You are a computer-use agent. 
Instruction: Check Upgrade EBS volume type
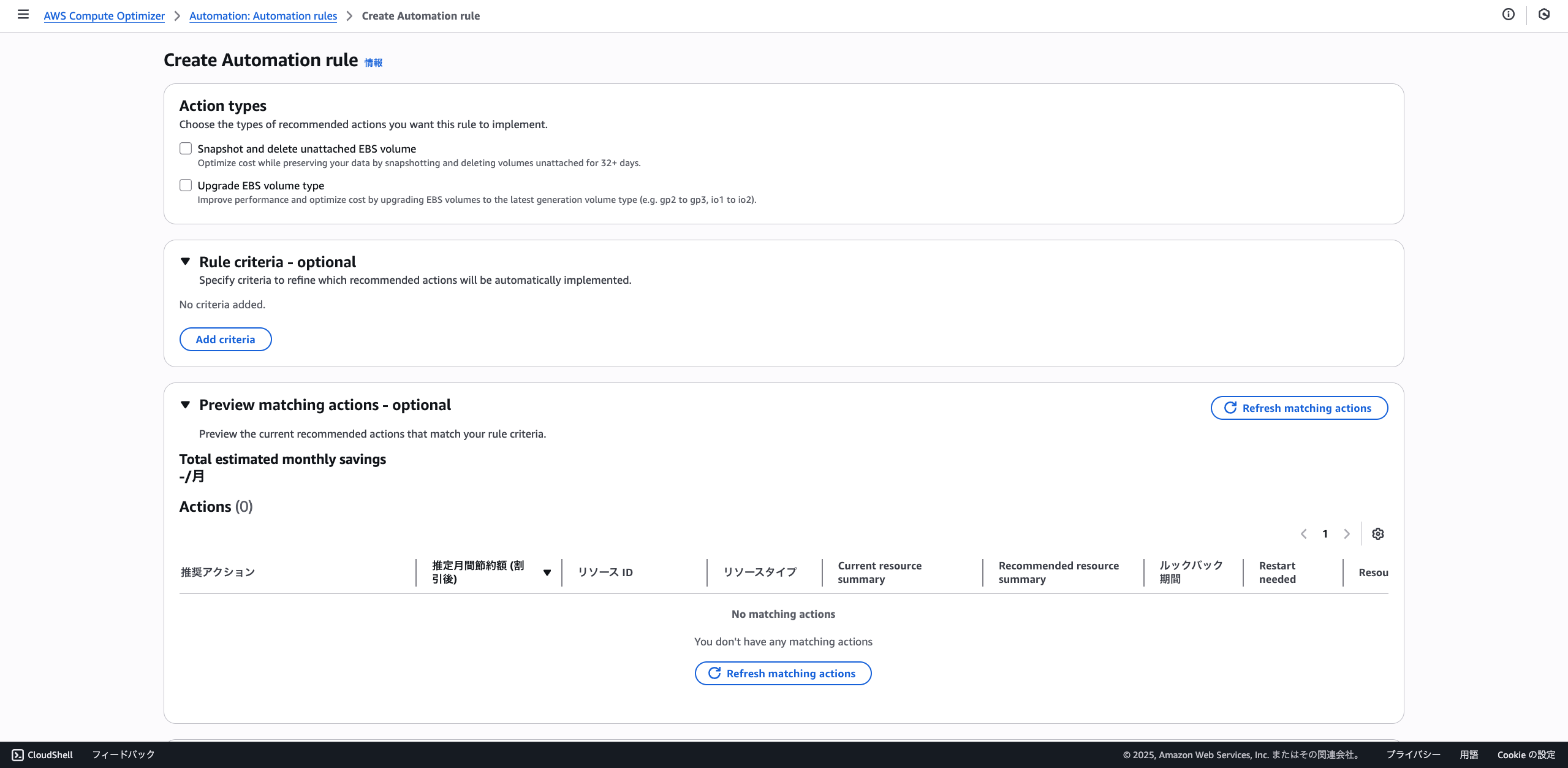click(186, 185)
